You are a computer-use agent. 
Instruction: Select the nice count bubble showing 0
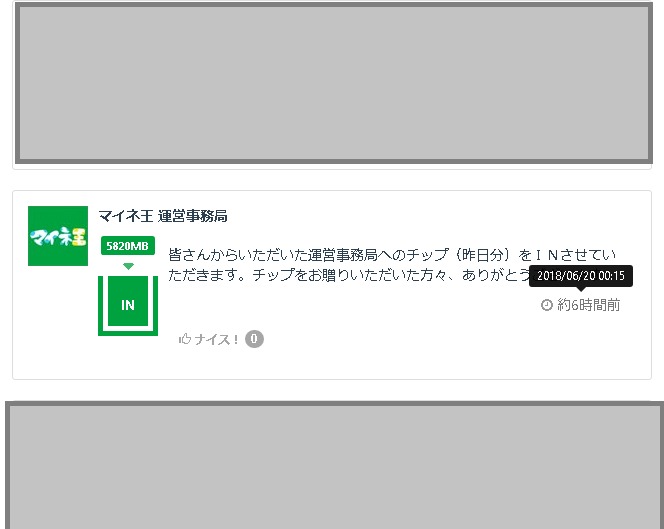(x=254, y=339)
